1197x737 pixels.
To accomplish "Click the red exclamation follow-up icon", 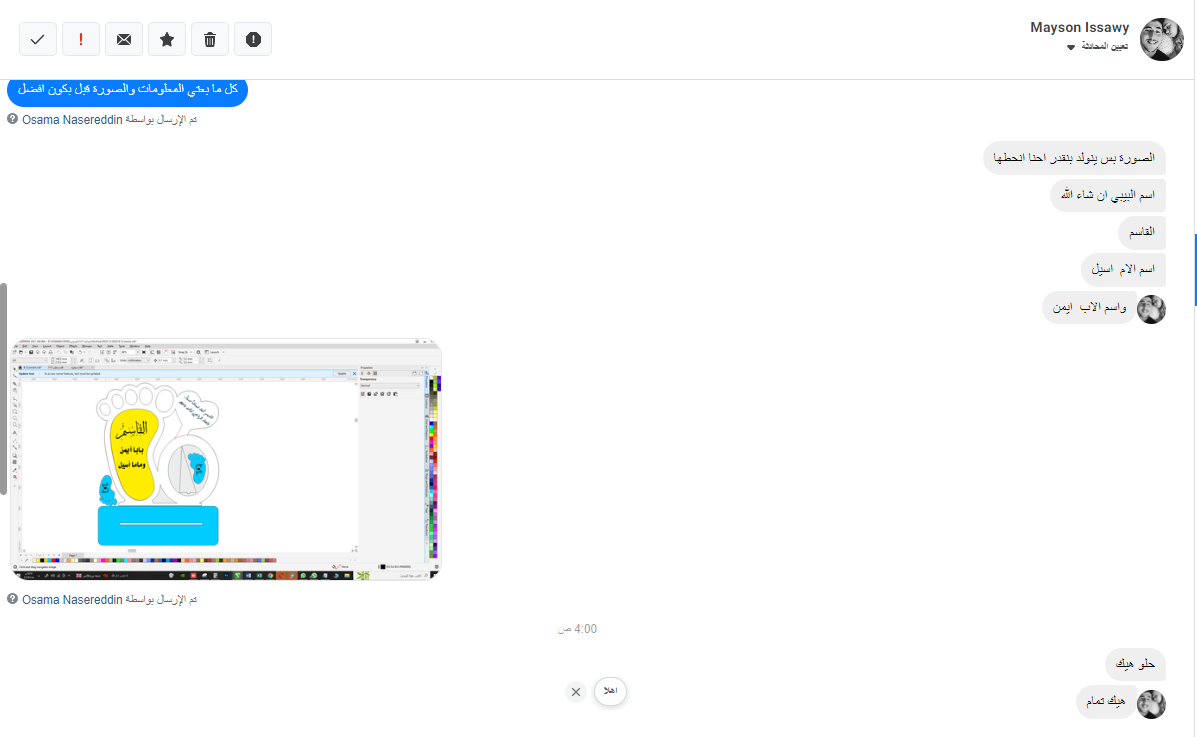I will pyautogui.click(x=81, y=39).
